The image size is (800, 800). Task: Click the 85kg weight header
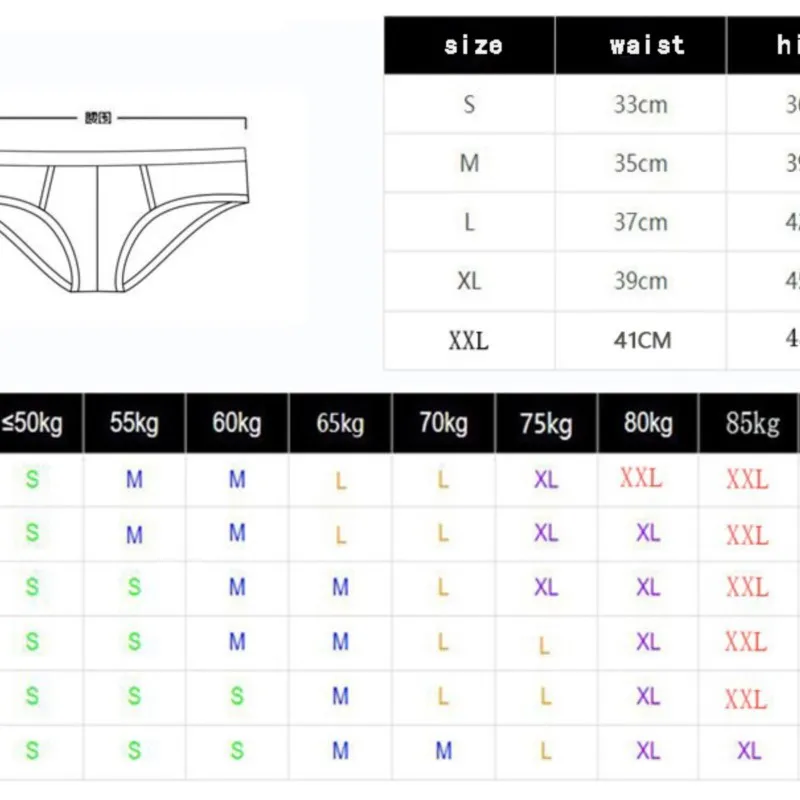click(753, 423)
